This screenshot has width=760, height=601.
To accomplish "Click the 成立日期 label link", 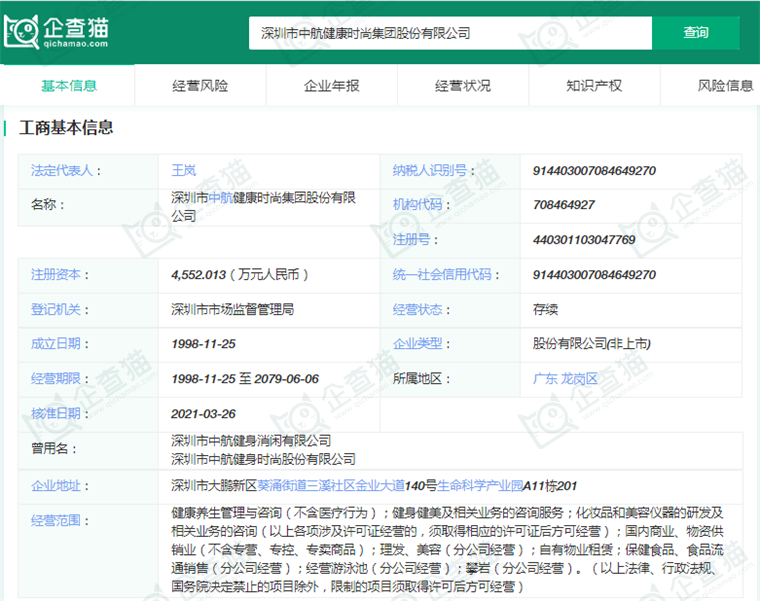I will 56,344.
